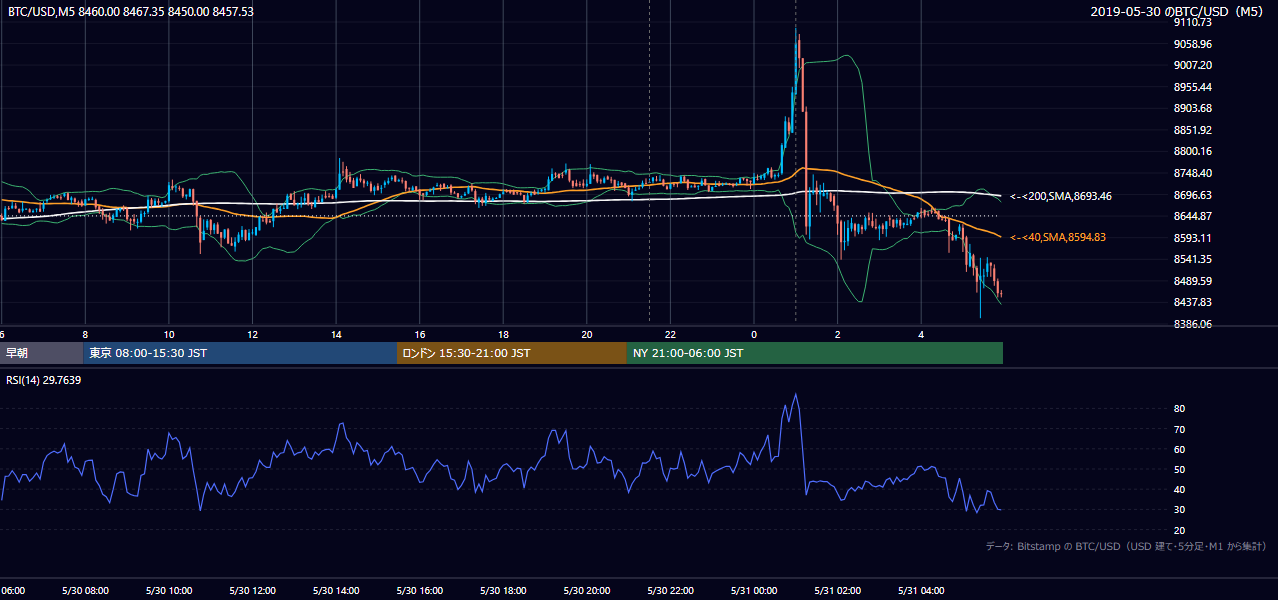The image size is (1278, 600).
Task: Click price axis value 9110.73
Action: (x=1192, y=22)
